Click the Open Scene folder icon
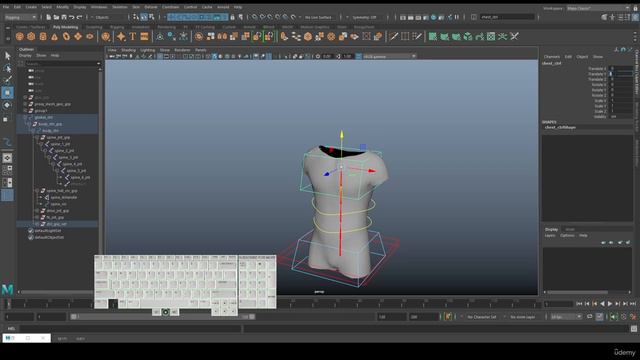The width and height of the screenshot is (640, 360). [56, 17]
